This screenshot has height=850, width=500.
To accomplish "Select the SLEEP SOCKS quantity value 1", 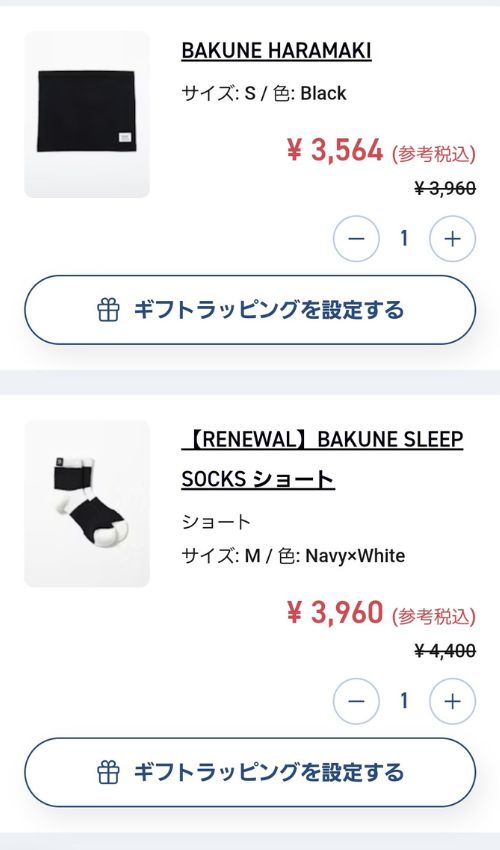I will [x=404, y=701].
